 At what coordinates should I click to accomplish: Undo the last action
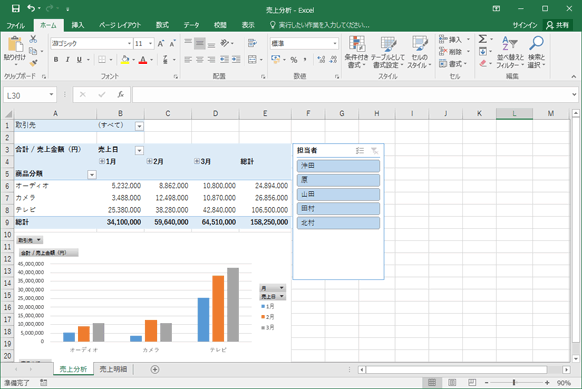click(x=31, y=9)
